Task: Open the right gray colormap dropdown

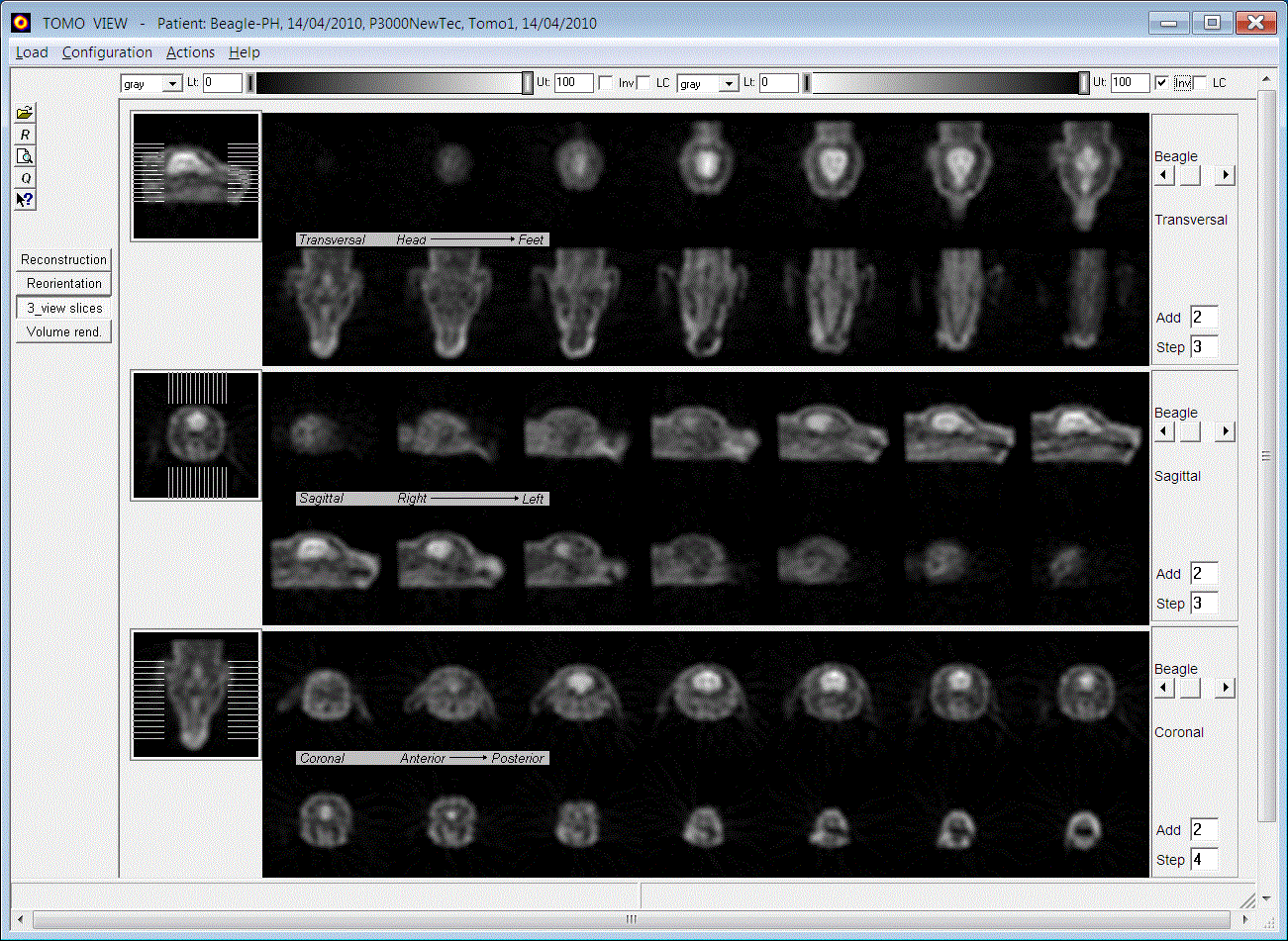Action: [730, 84]
